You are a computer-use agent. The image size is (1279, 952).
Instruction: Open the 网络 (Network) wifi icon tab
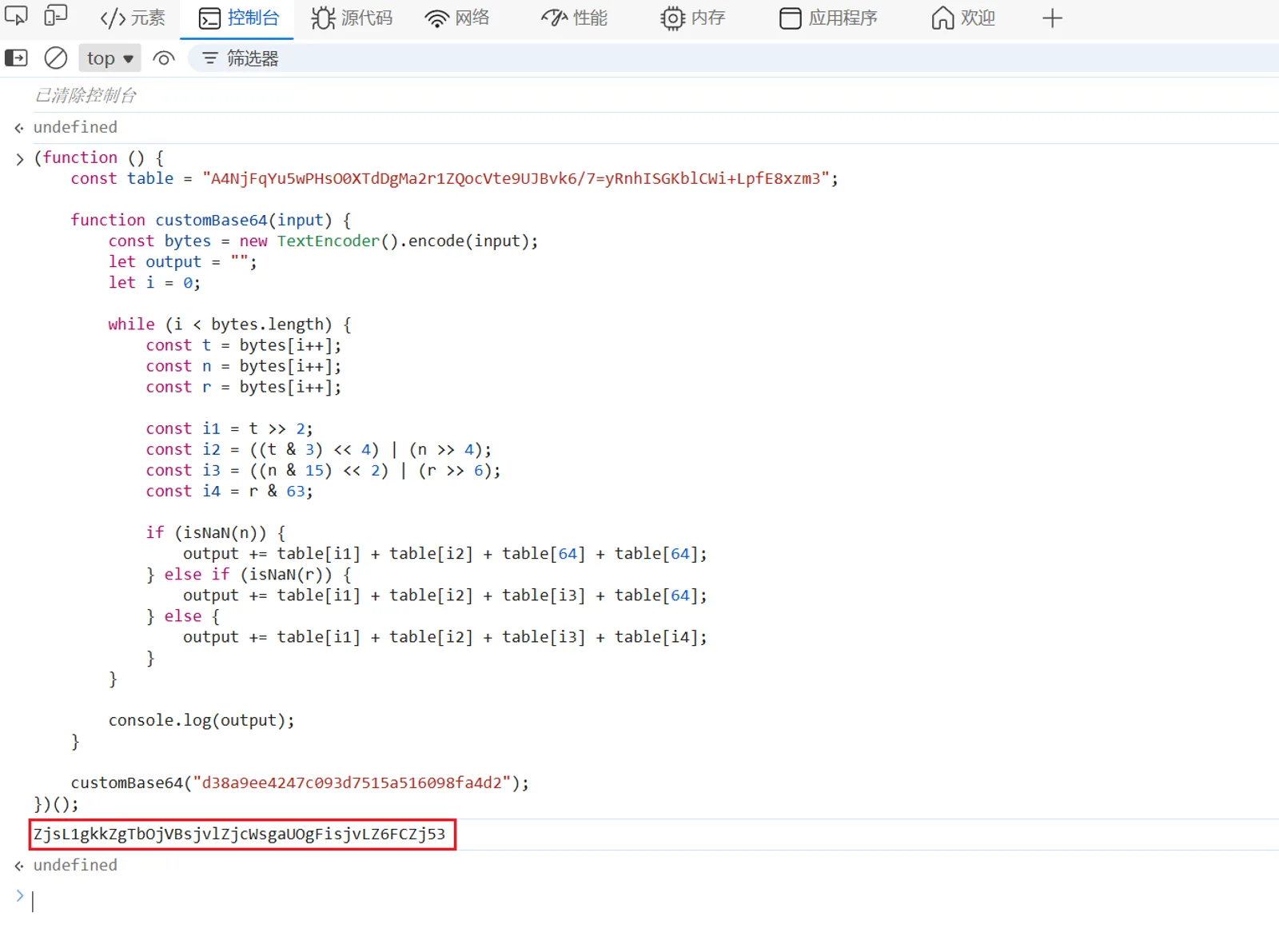[457, 18]
